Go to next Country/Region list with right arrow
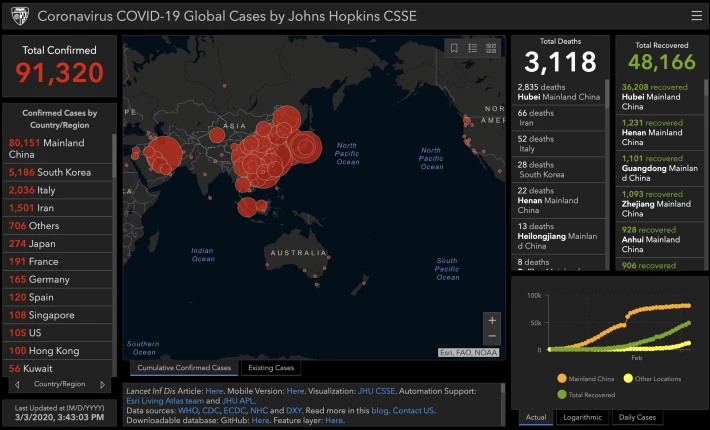Image resolution: width=710 pixels, height=430 pixels. point(102,384)
